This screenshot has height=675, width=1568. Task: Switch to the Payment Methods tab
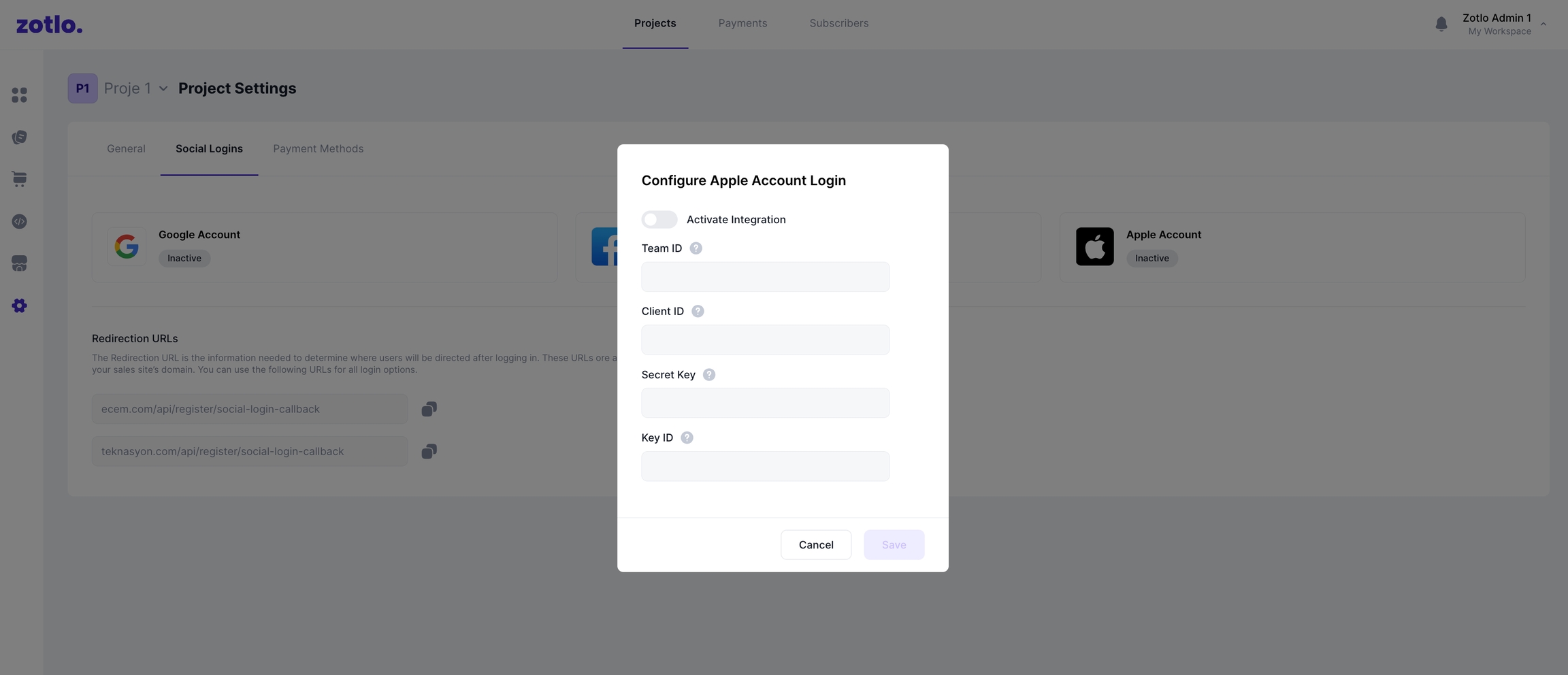point(318,148)
